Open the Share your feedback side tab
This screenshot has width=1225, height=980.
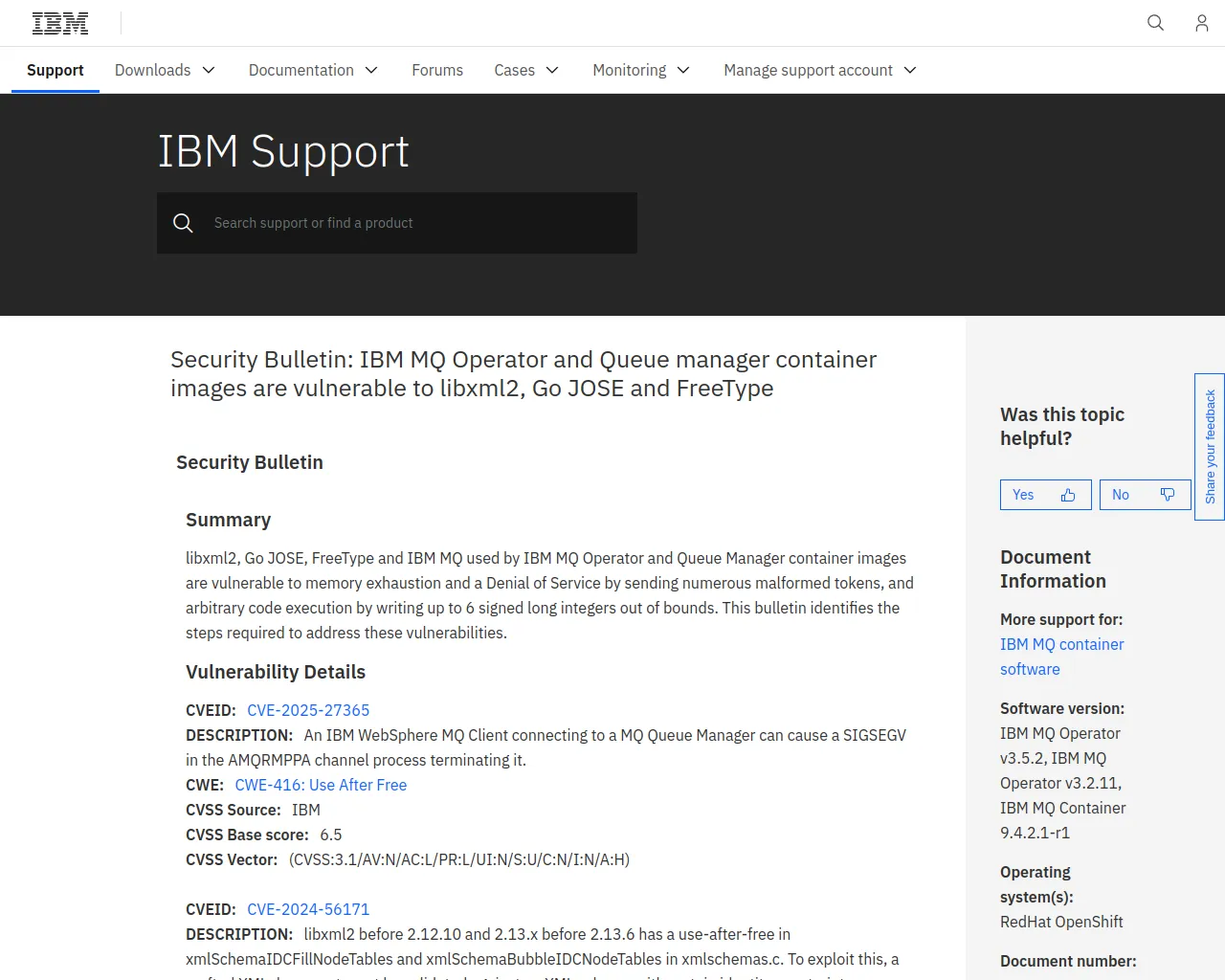click(x=1210, y=447)
